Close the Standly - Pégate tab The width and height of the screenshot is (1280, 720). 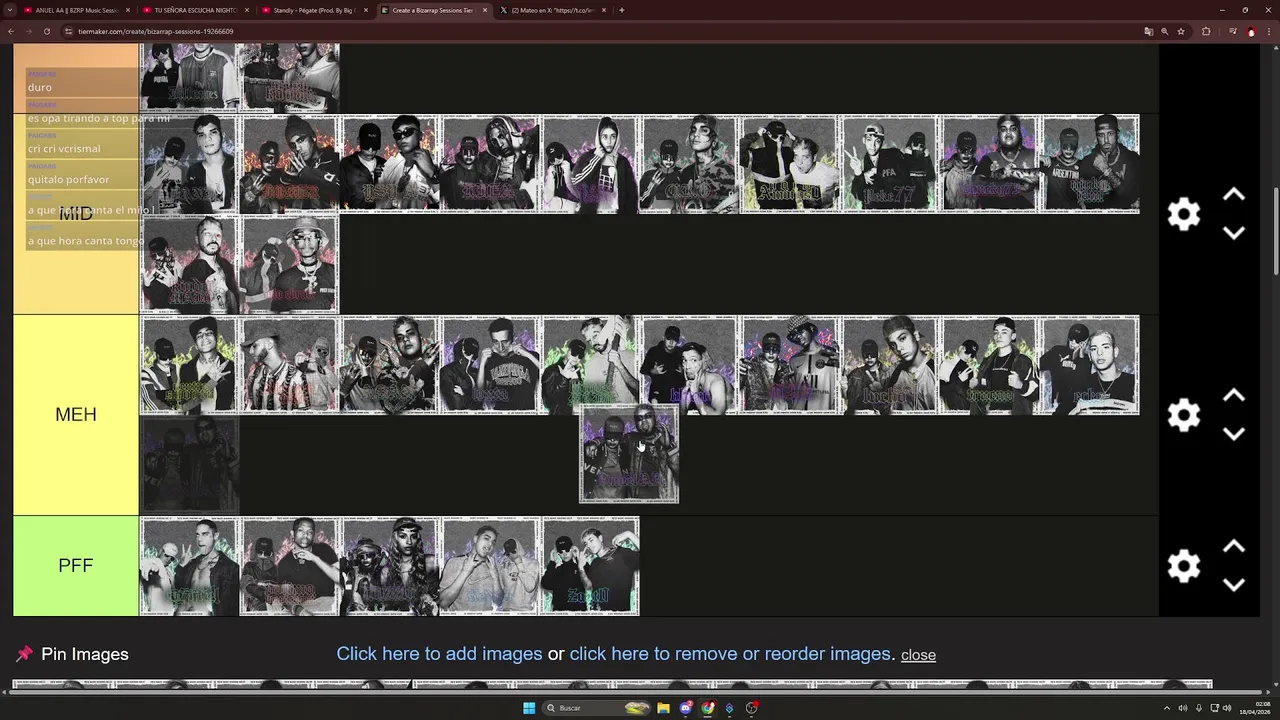tap(365, 10)
